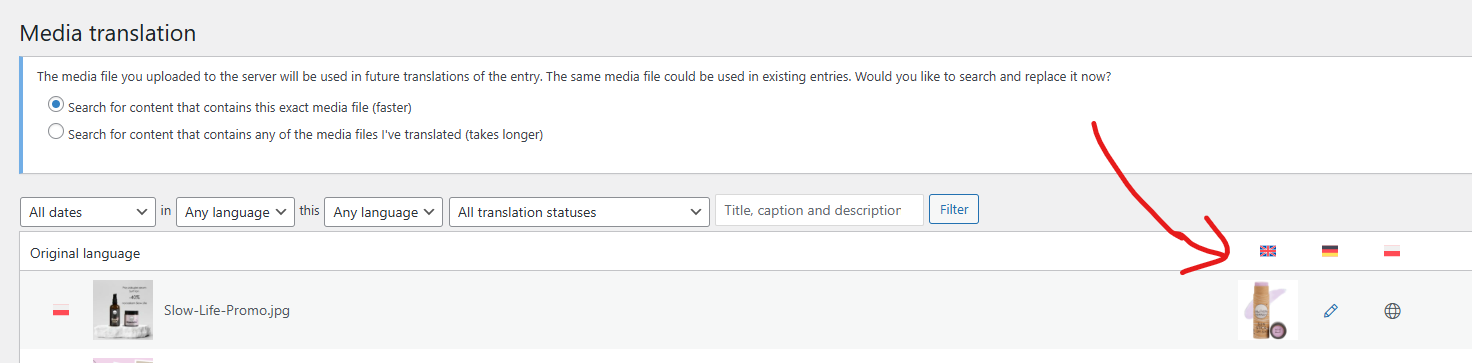
Task: Click the globe icon in the Polish column
Action: point(1392,311)
